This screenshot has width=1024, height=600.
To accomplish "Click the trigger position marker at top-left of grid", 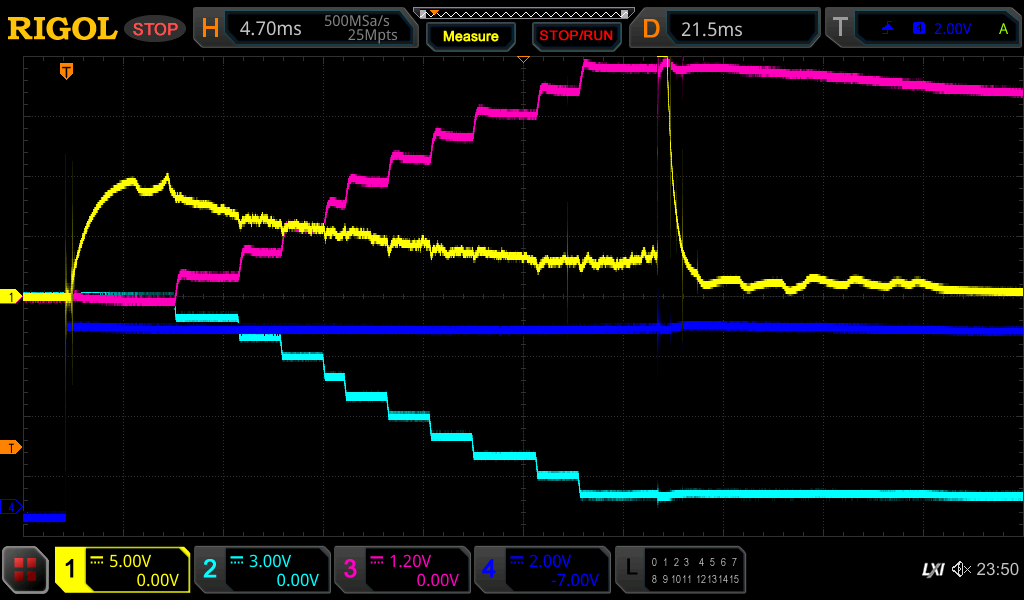I will pyautogui.click(x=66, y=70).
